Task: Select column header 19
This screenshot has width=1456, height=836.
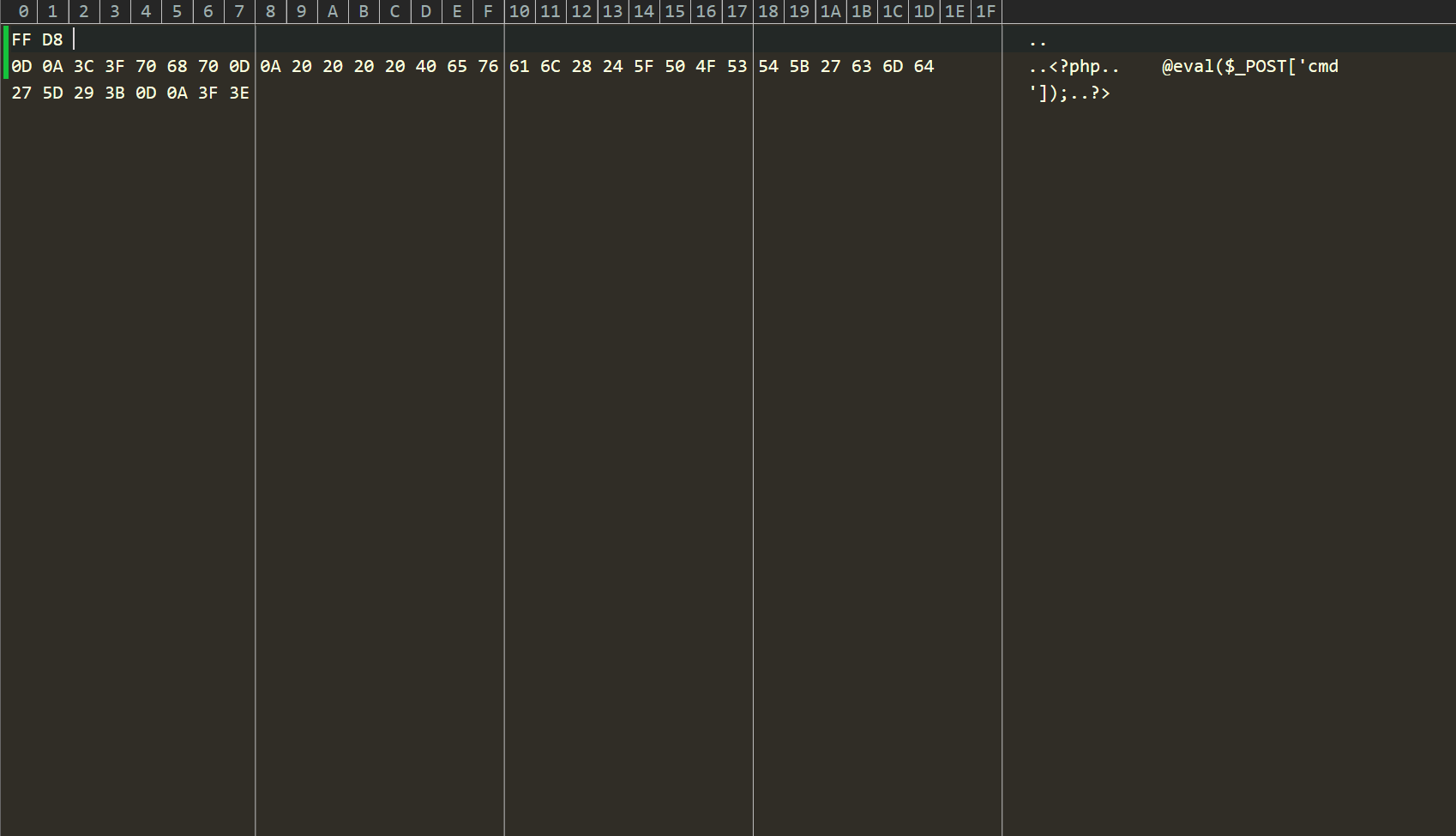Action: pos(799,11)
